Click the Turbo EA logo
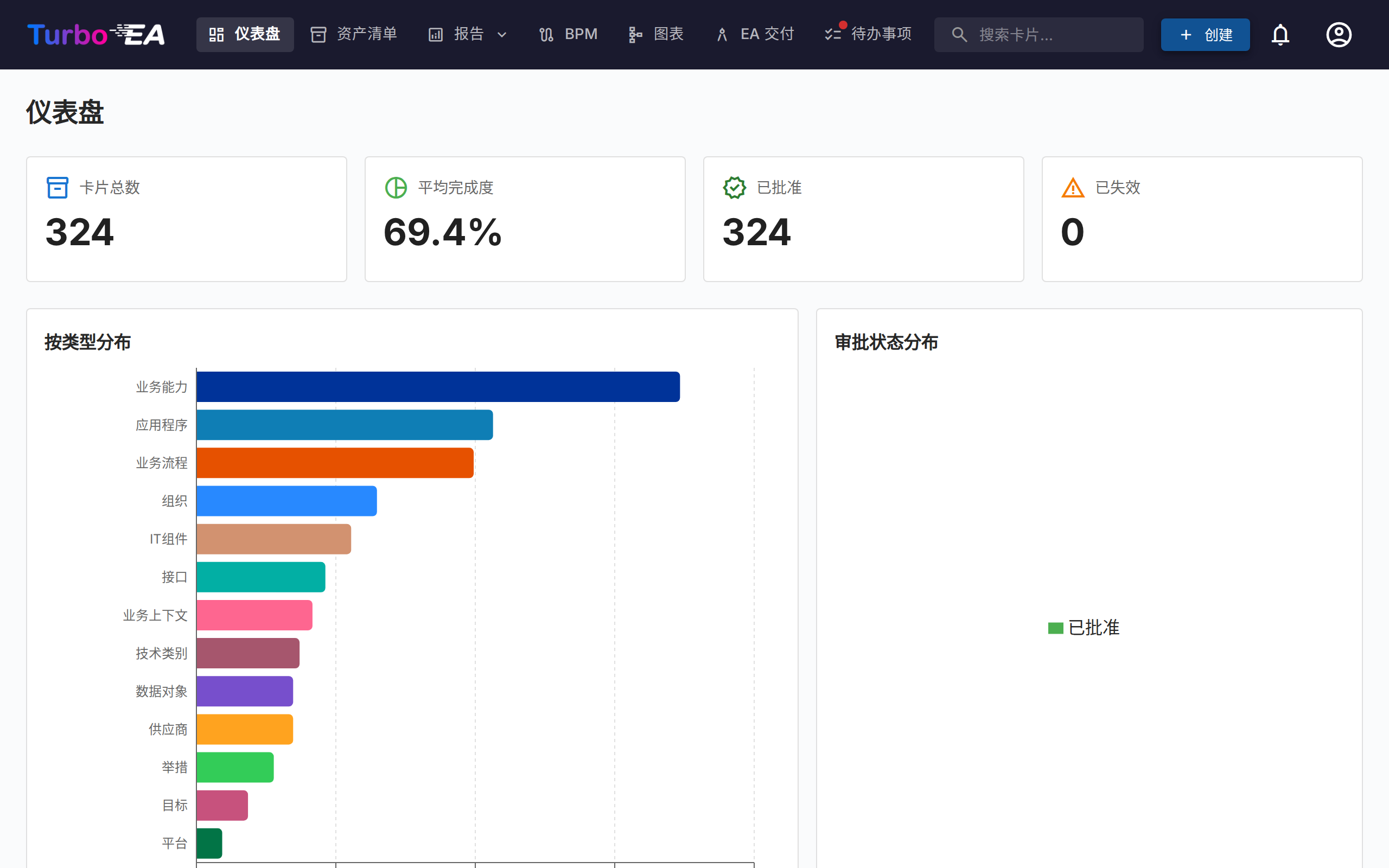 point(96,34)
